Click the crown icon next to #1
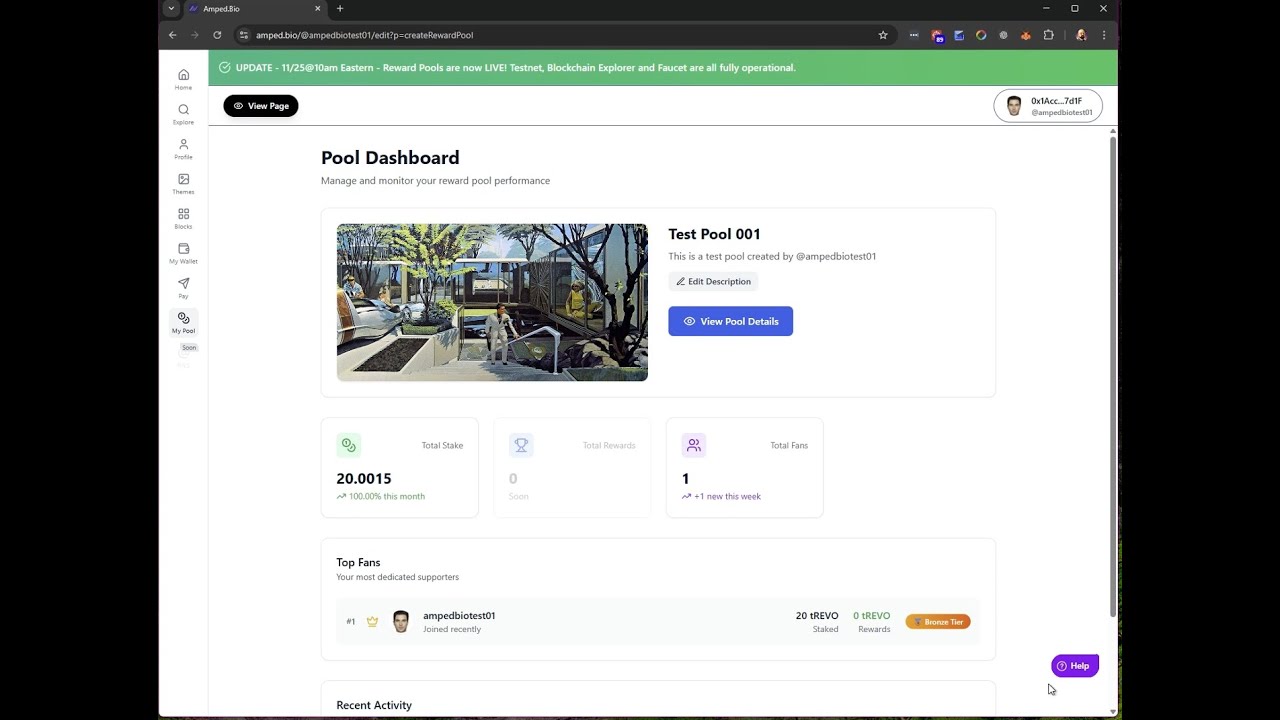Screen dimensions: 1280x720 click(372, 621)
